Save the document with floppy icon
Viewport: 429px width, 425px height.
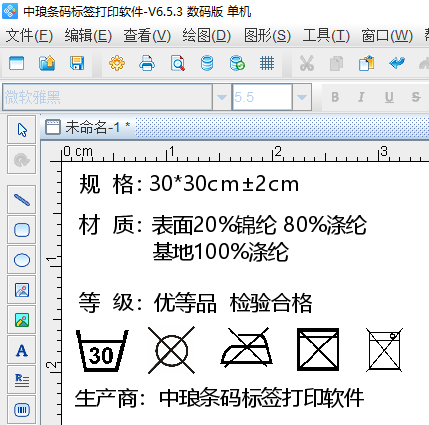(77, 63)
